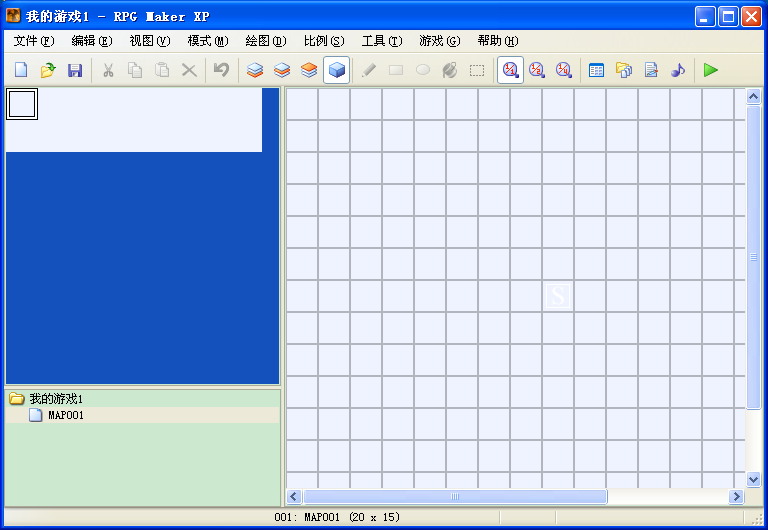
Task: Select the Pencil drawing tool
Action: click(369, 70)
